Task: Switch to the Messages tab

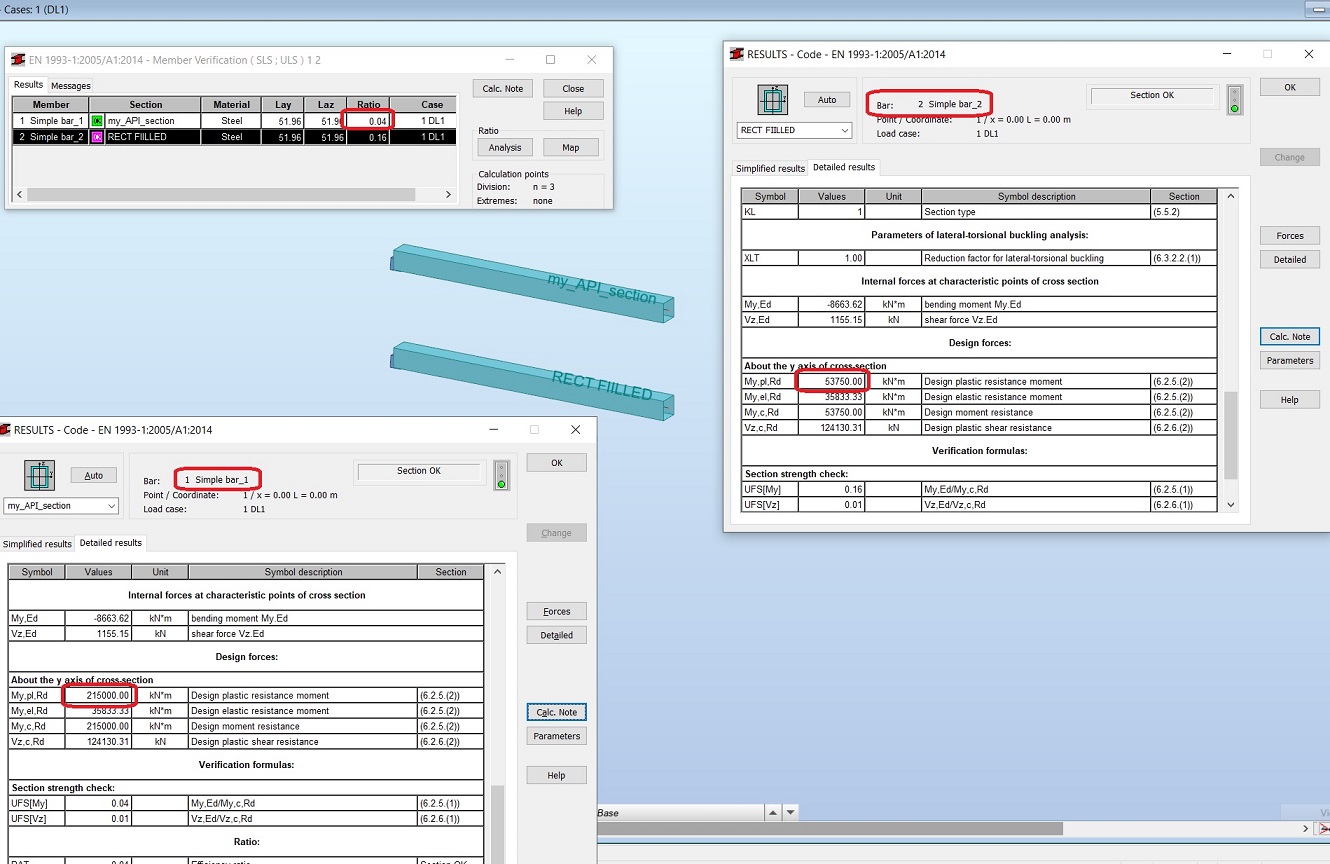Action: point(70,85)
